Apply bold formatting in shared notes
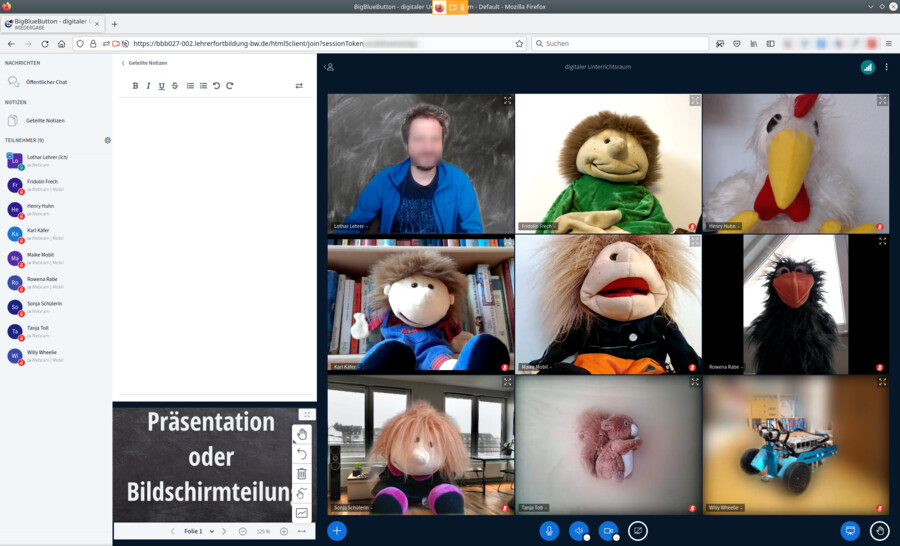Image resolution: width=900 pixels, height=546 pixels. coord(136,86)
